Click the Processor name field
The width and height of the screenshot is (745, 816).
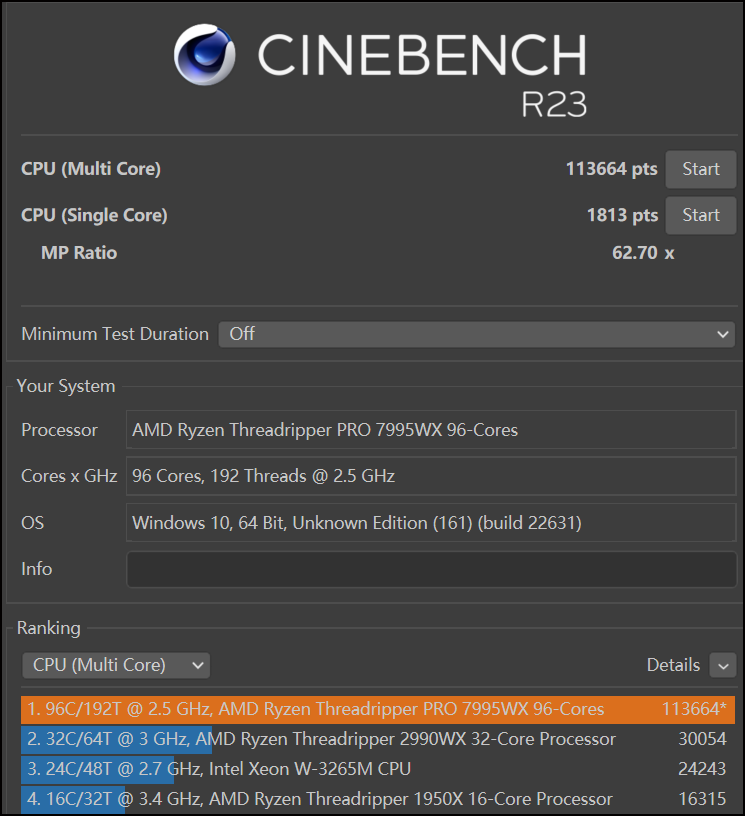click(431, 430)
